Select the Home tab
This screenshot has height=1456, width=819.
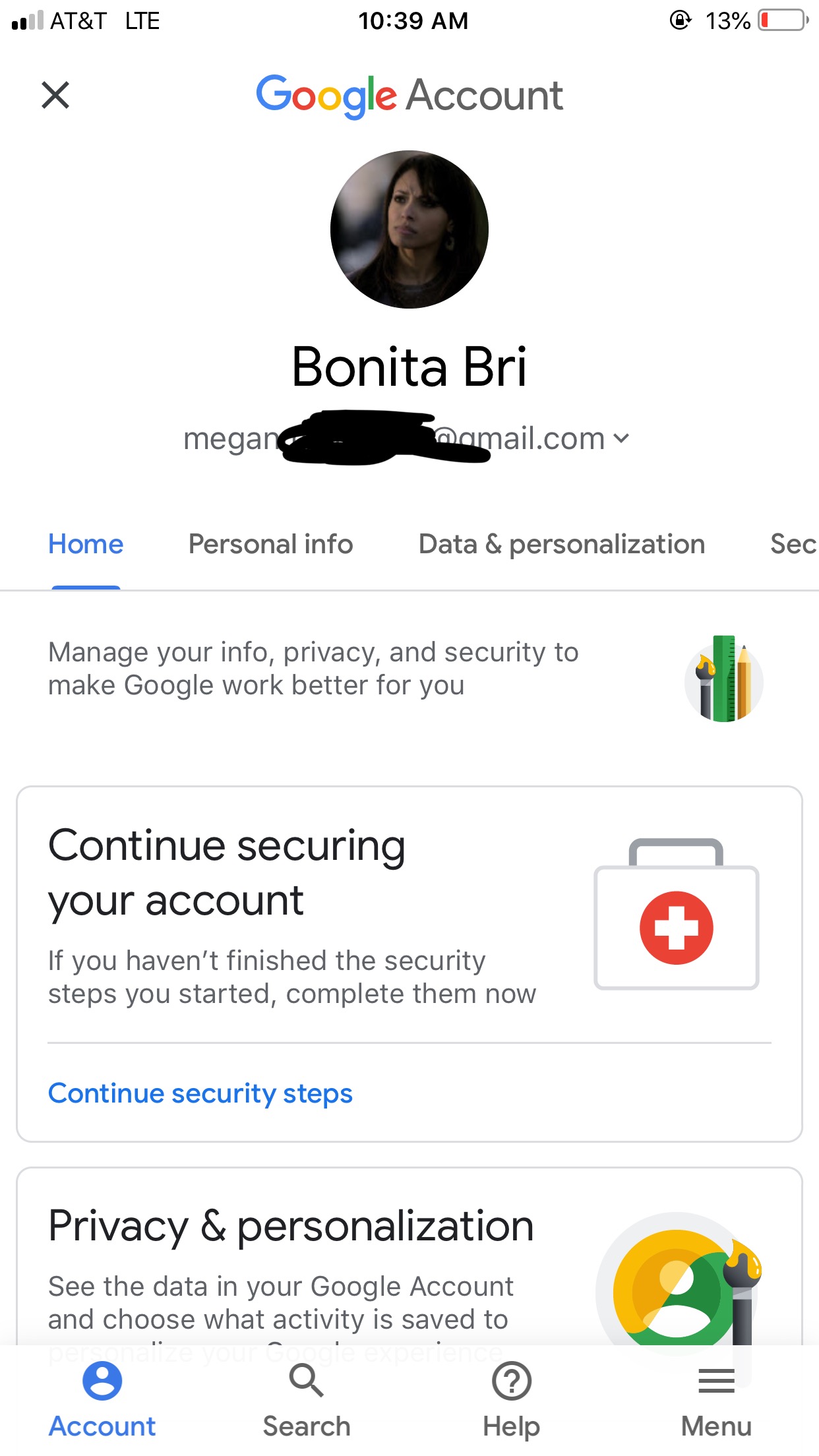(86, 545)
